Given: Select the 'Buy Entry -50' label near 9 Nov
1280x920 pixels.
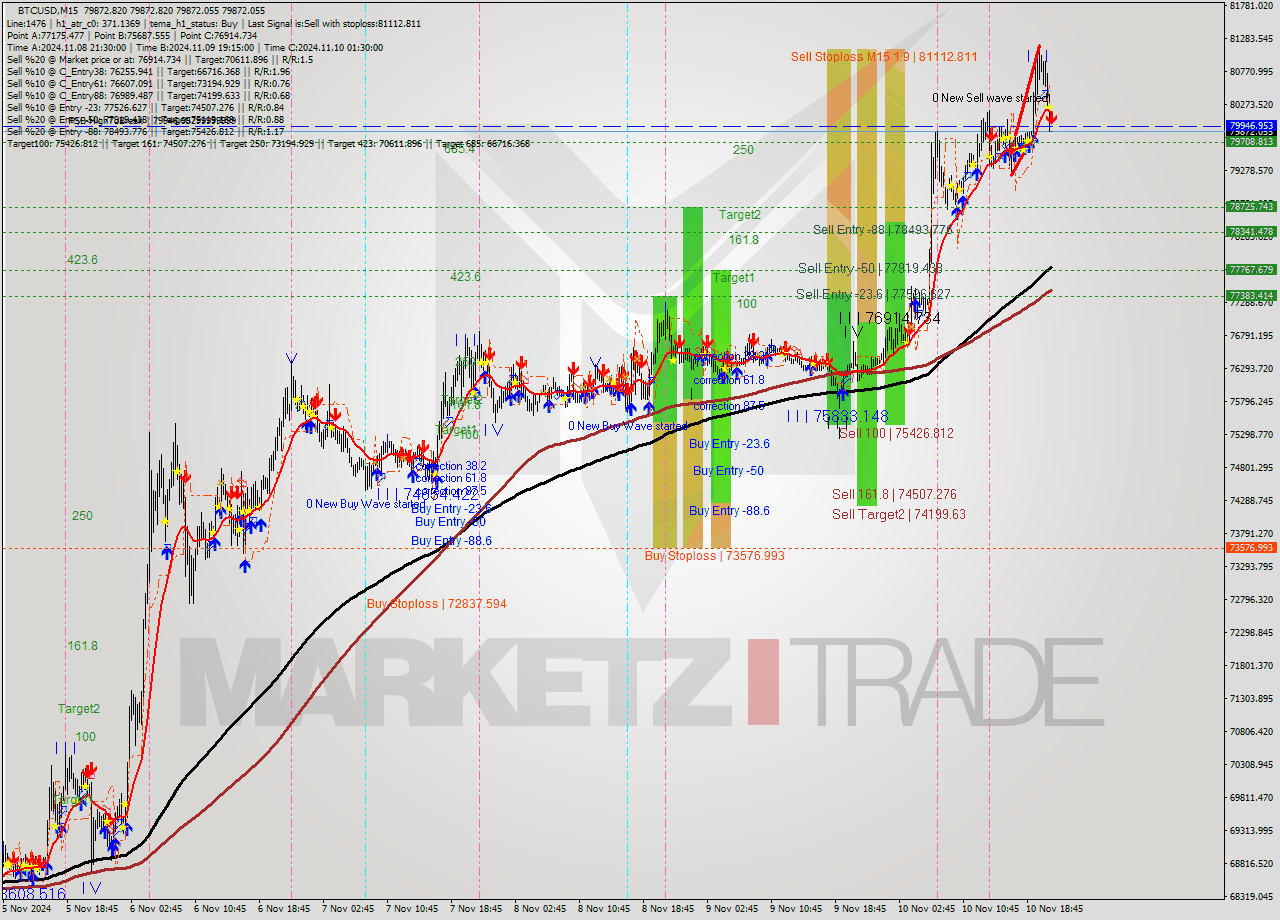Looking at the screenshot, I should [x=728, y=471].
